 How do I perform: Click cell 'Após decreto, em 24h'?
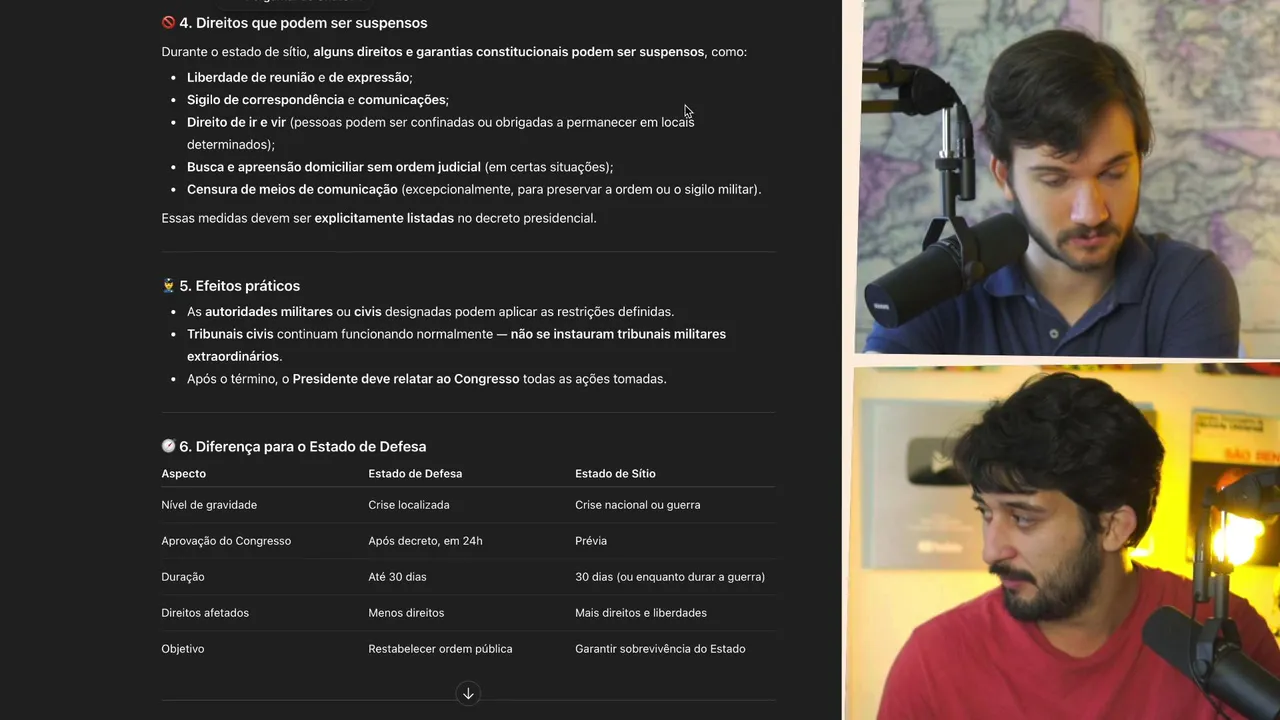point(425,541)
